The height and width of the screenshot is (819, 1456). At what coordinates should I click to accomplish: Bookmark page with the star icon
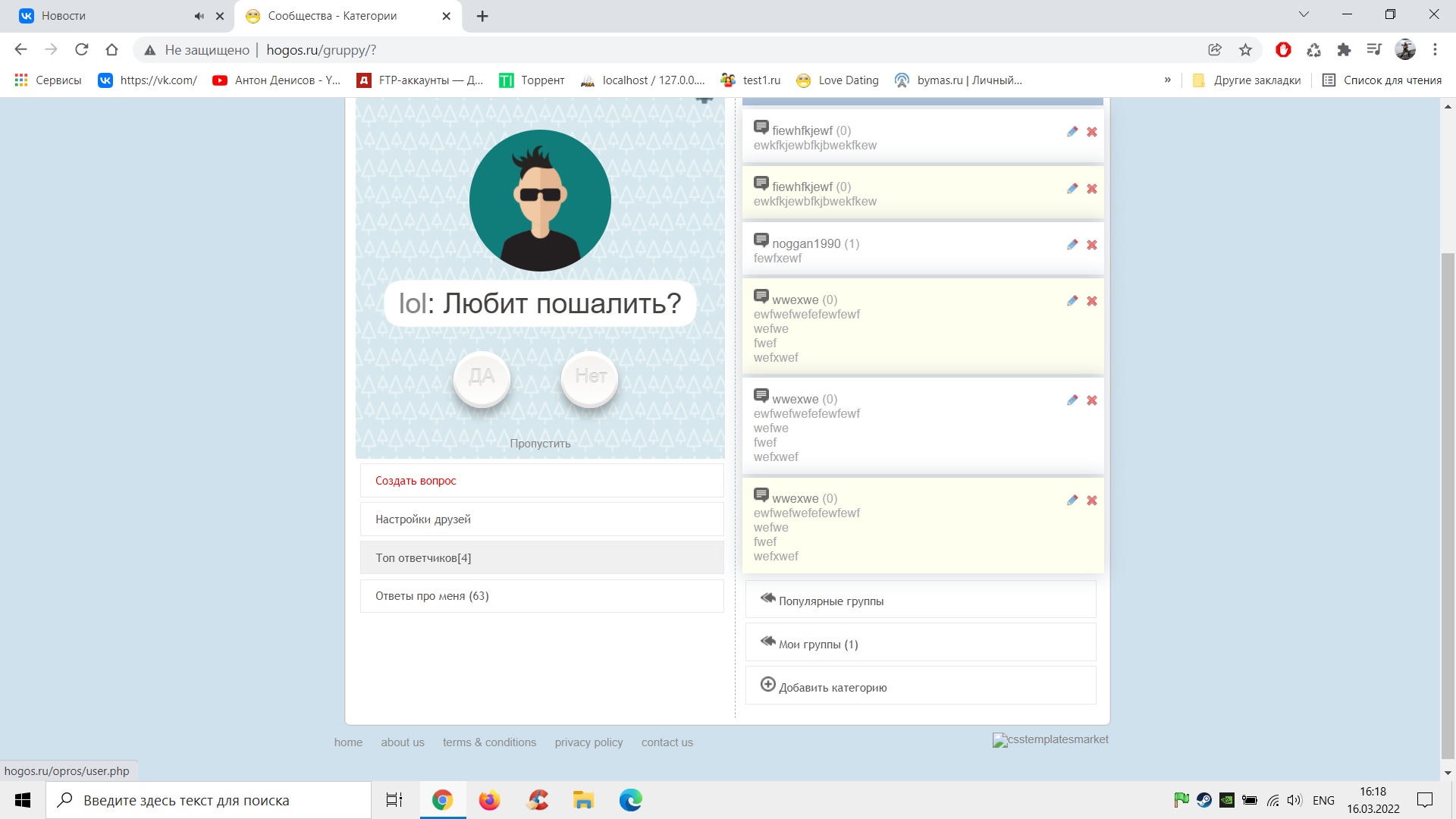(1245, 50)
